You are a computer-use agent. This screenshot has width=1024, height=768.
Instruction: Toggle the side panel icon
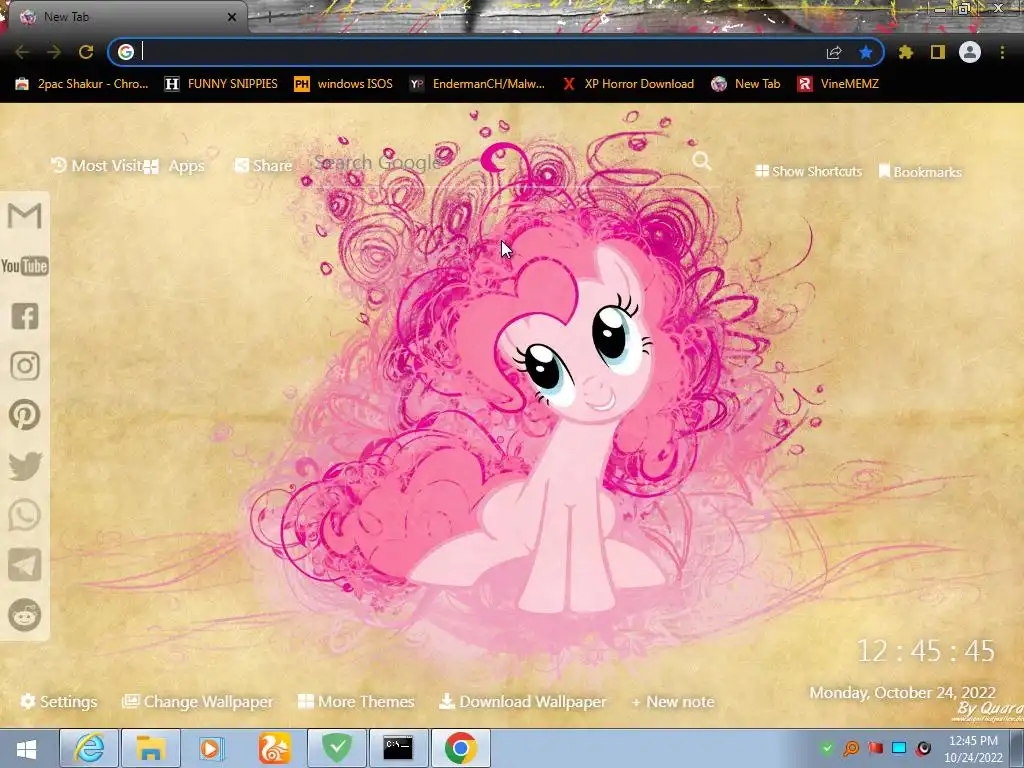[x=938, y=52]
